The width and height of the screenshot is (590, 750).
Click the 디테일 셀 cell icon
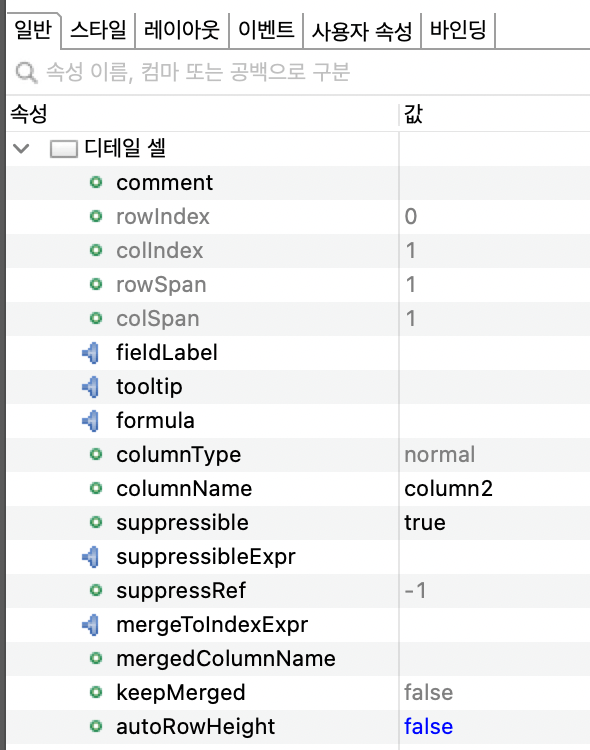(64, 149)
